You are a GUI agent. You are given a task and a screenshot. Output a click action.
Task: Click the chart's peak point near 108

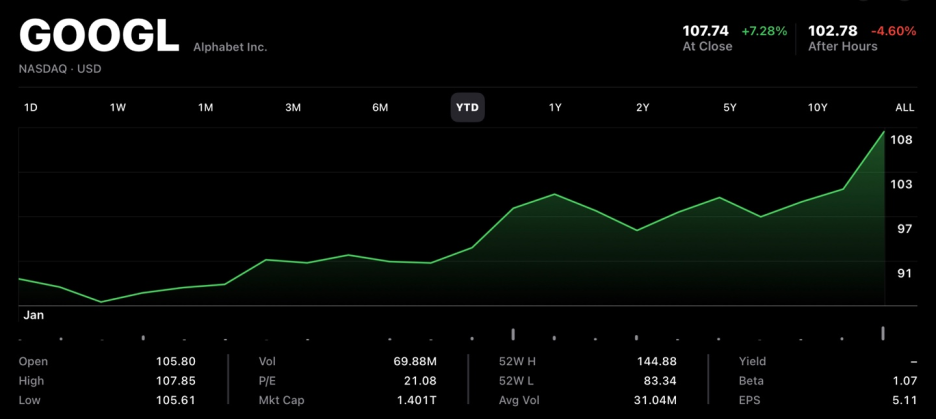point(883,132)
